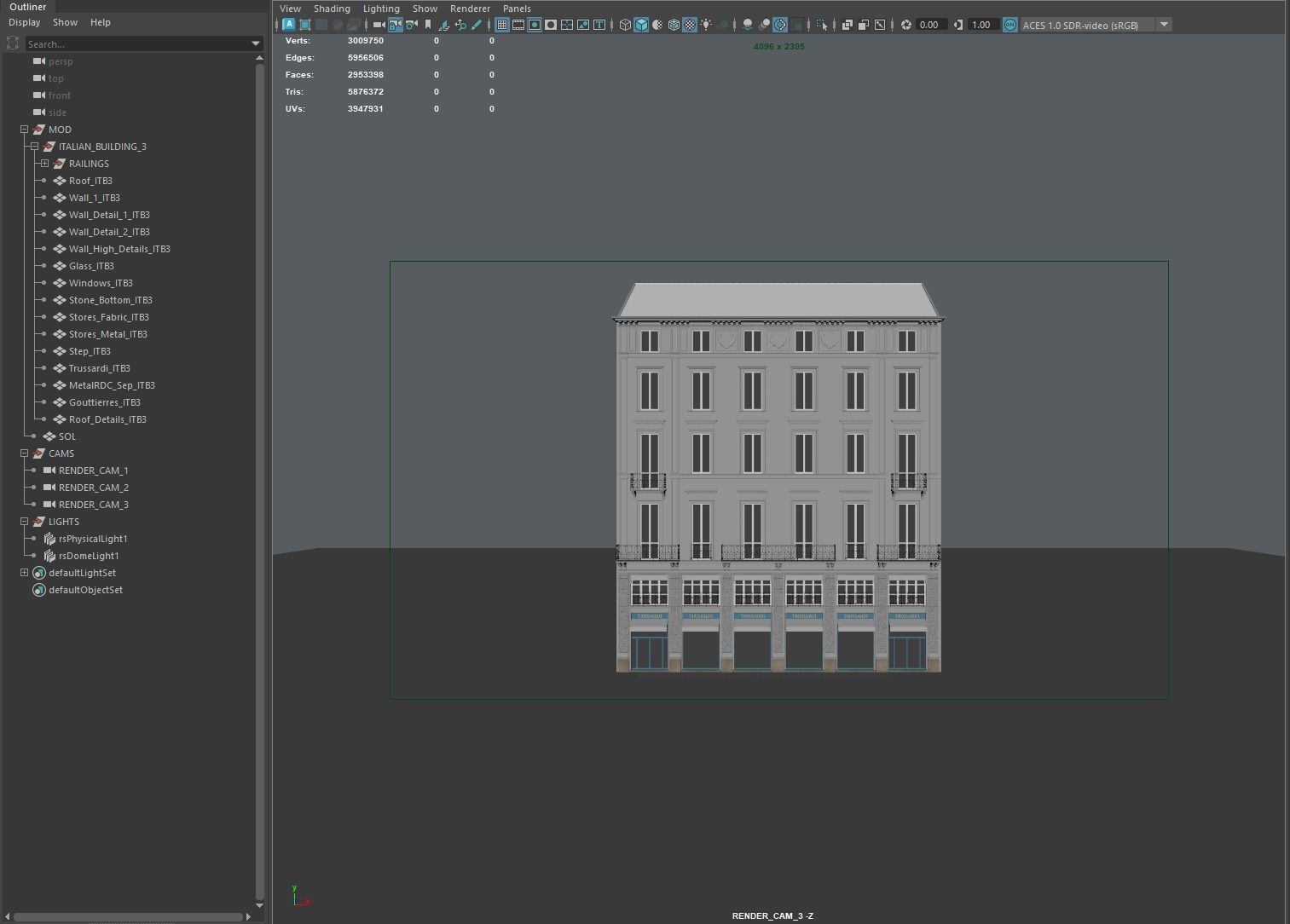Viewport: 1290px width, 924px height.
Task: Open the Panels menu
Action: tap(517, 9)
